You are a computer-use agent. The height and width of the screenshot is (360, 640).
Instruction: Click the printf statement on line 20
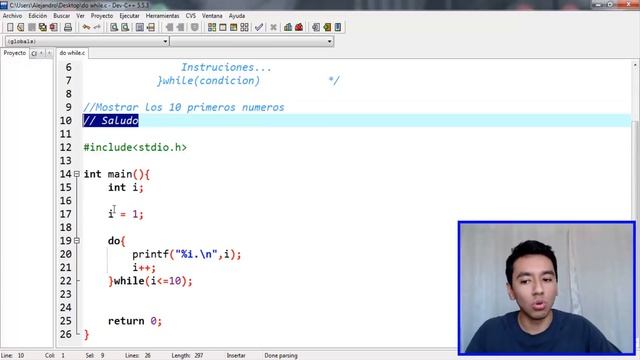click(187, 254)
